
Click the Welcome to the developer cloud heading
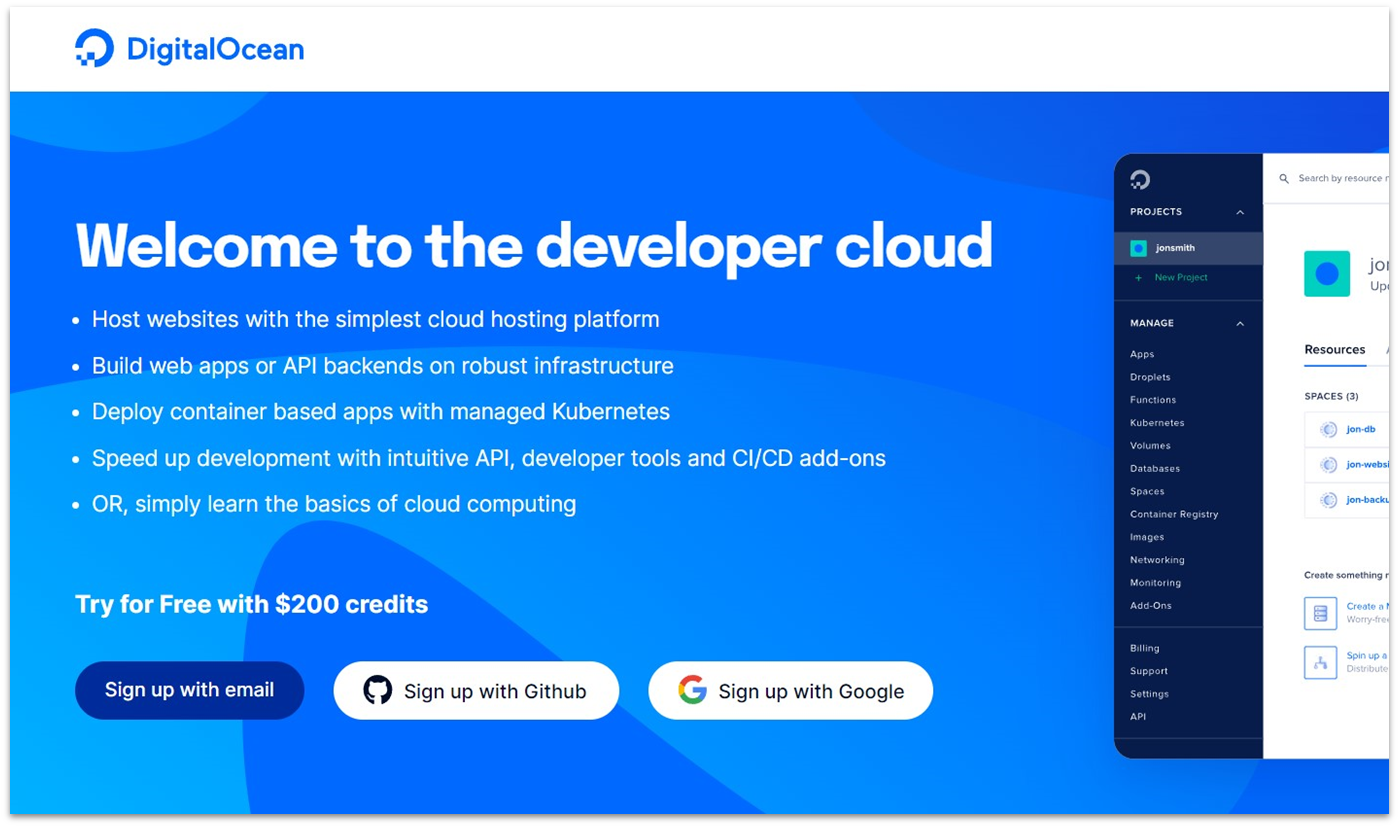[x=534, y=246]
